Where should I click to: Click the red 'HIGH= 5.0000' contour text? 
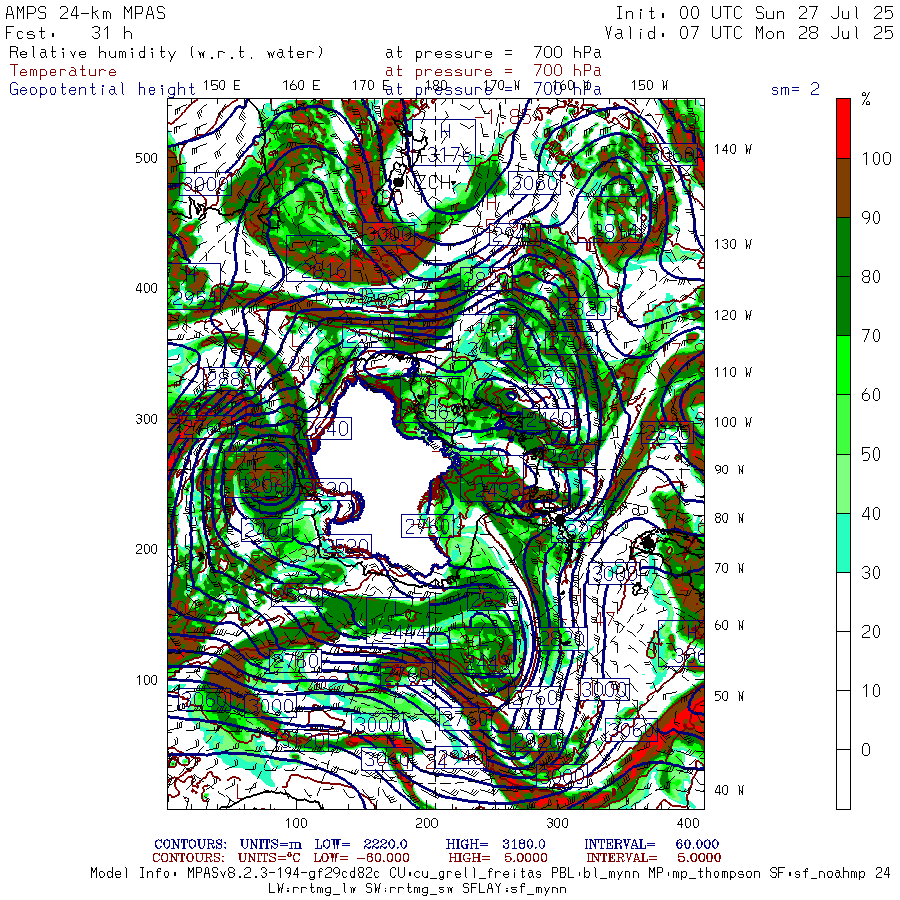tap(498, 858)
